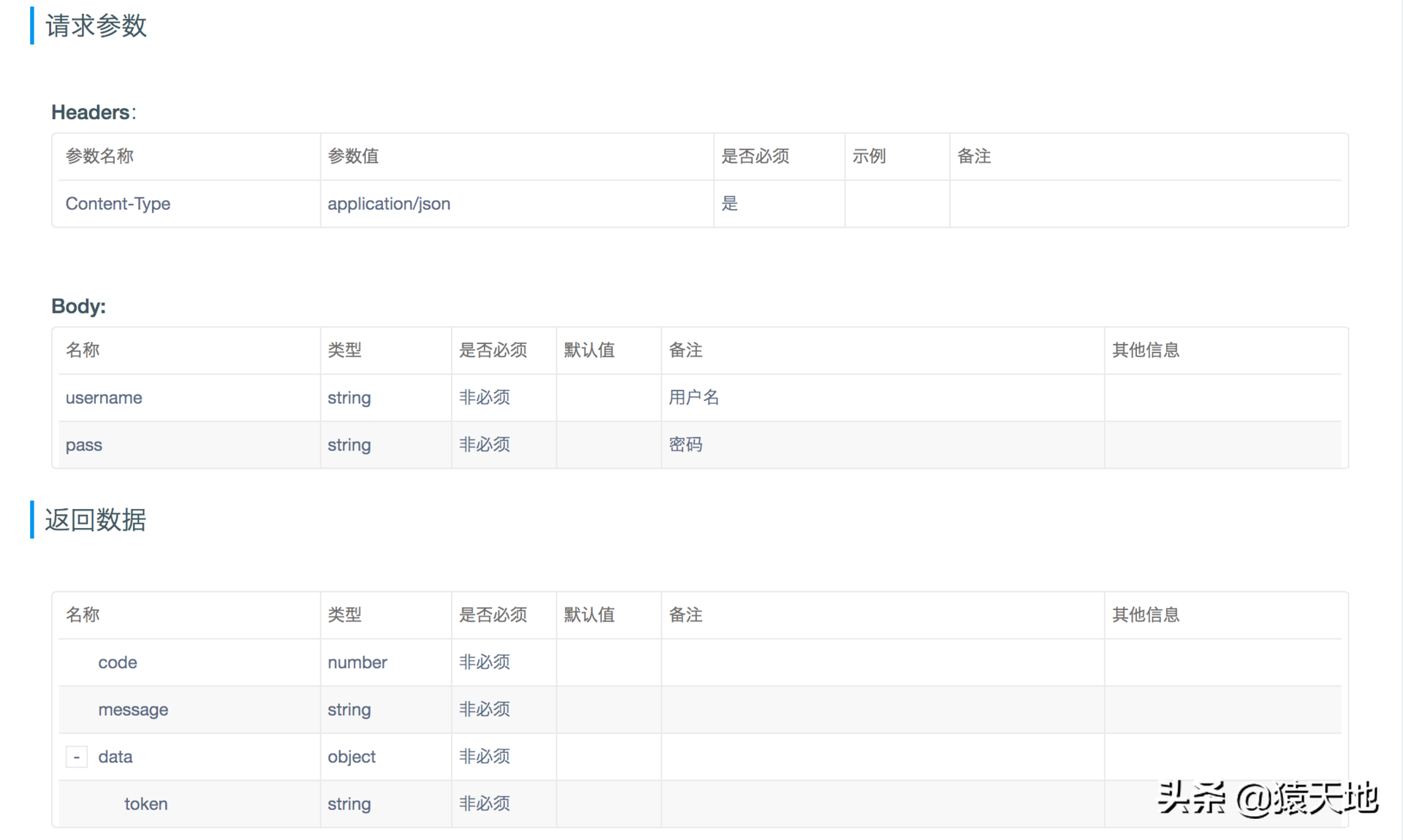Click Body table's 默认值 column header

tap(589, 350)
